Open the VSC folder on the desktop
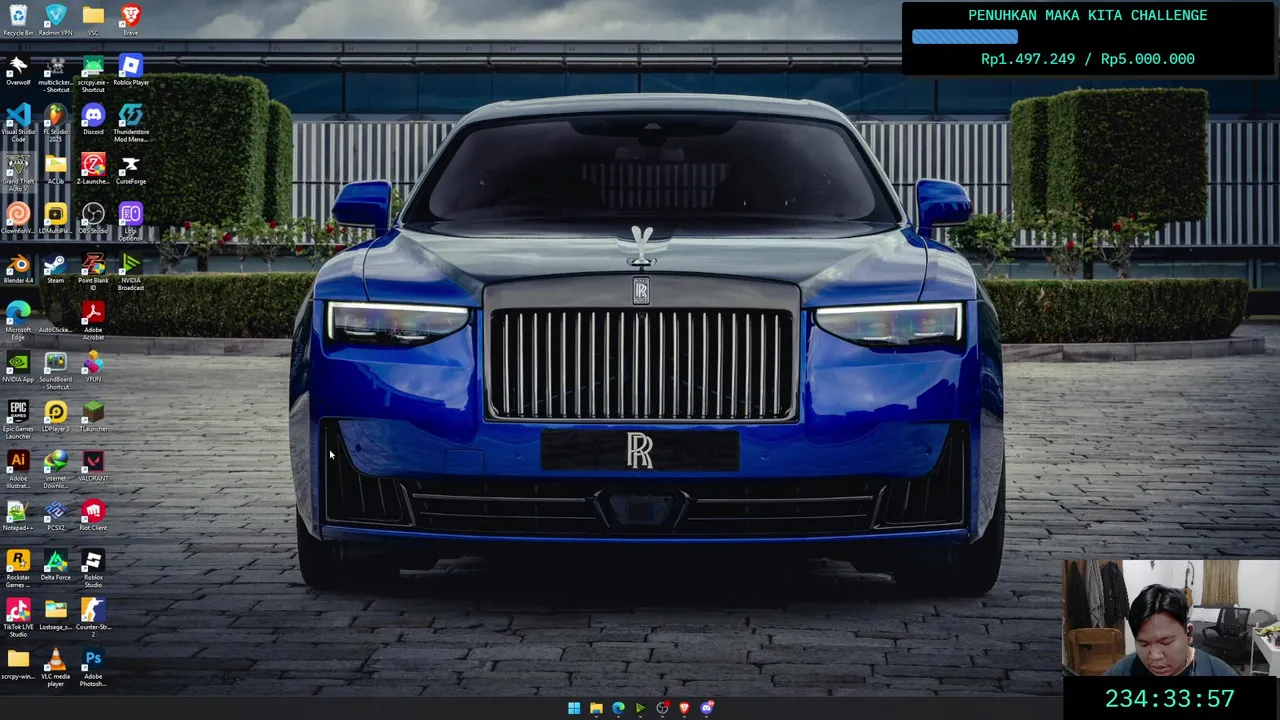The width and height of the screenshot is (1280, 720). (x=93, y=20)
